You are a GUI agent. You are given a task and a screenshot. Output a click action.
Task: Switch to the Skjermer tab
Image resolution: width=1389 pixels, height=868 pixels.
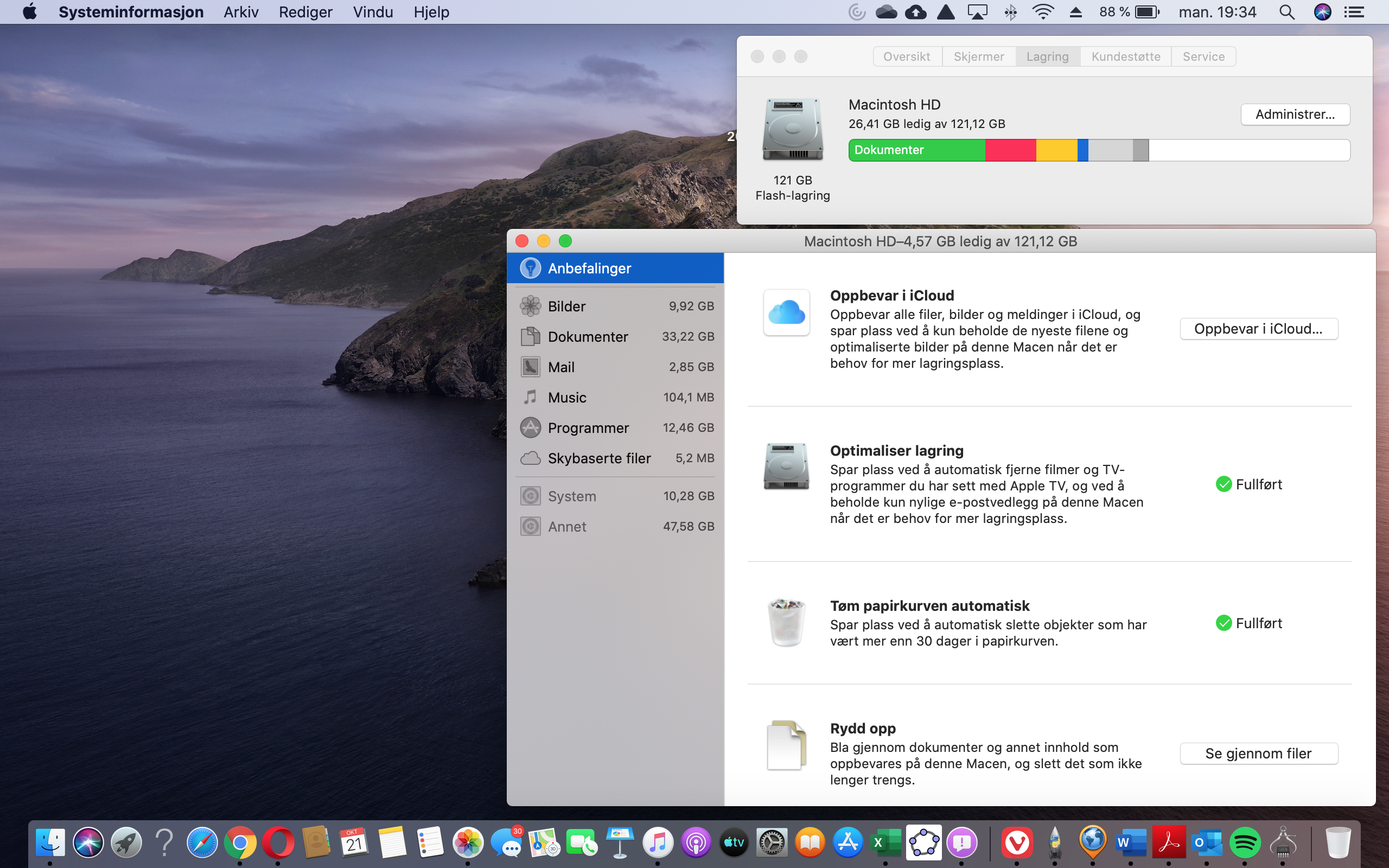pos(979,56)
